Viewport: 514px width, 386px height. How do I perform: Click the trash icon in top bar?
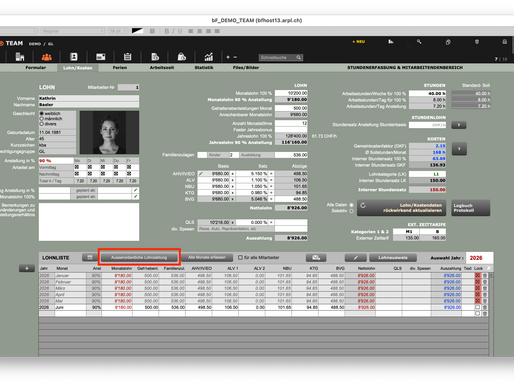[477, 42]
